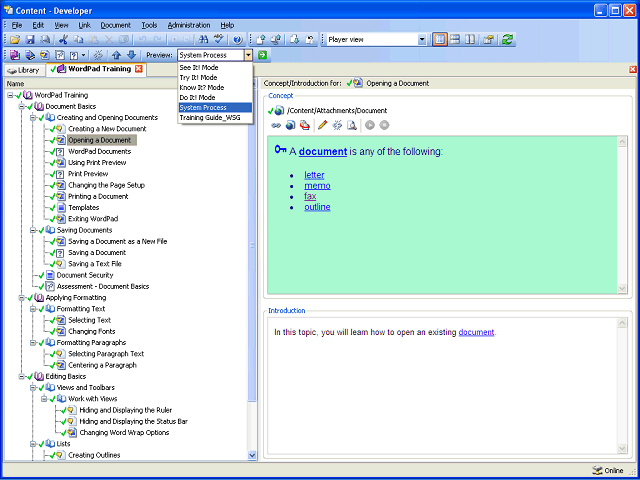Click the create new web page icon
This screenshot has width=640, height=480.
pyautogui.click(x=290, y=125)
